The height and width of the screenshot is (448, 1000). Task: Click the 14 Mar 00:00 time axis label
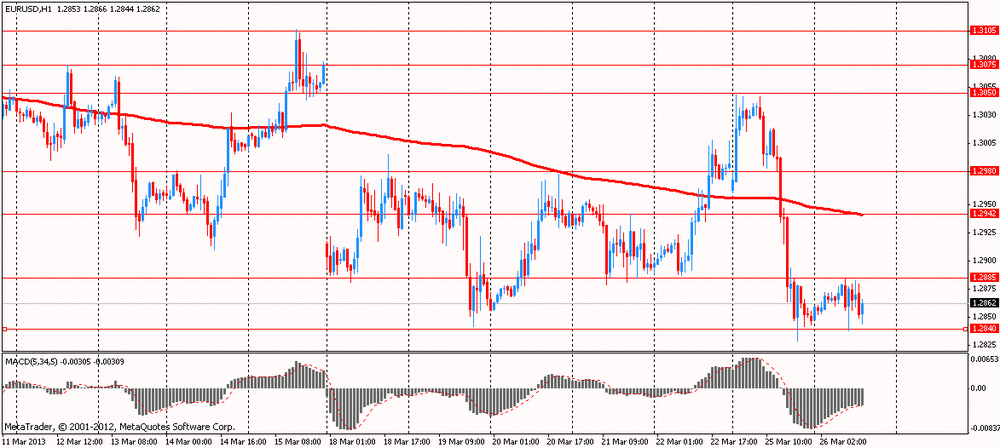point(189,441)
